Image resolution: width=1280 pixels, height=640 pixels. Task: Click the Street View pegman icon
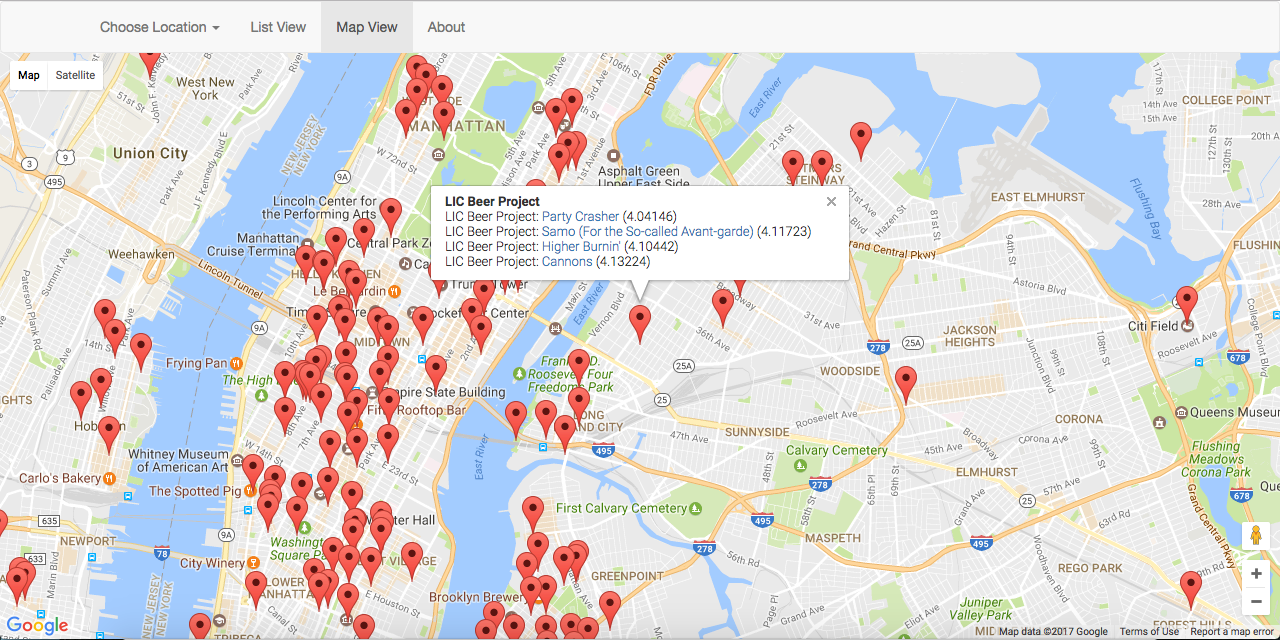point(1256,536)
